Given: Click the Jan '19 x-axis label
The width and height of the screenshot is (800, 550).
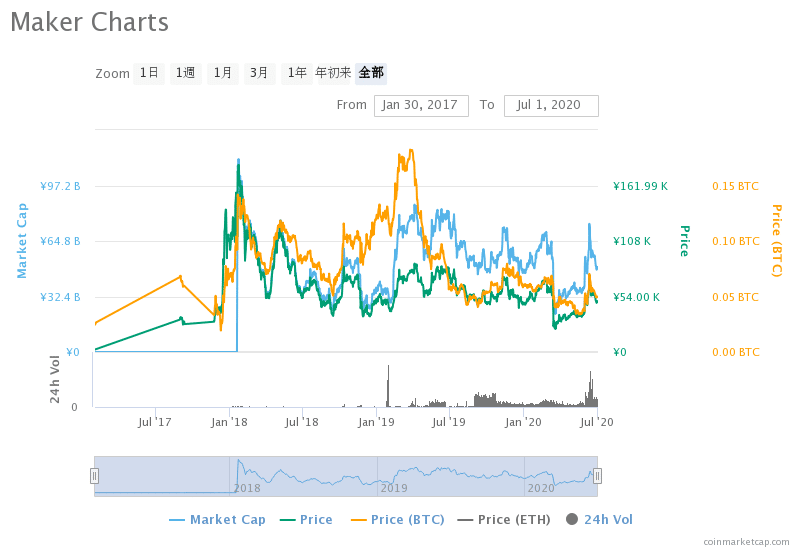Looking at the screenshot, I should (376, 422).
